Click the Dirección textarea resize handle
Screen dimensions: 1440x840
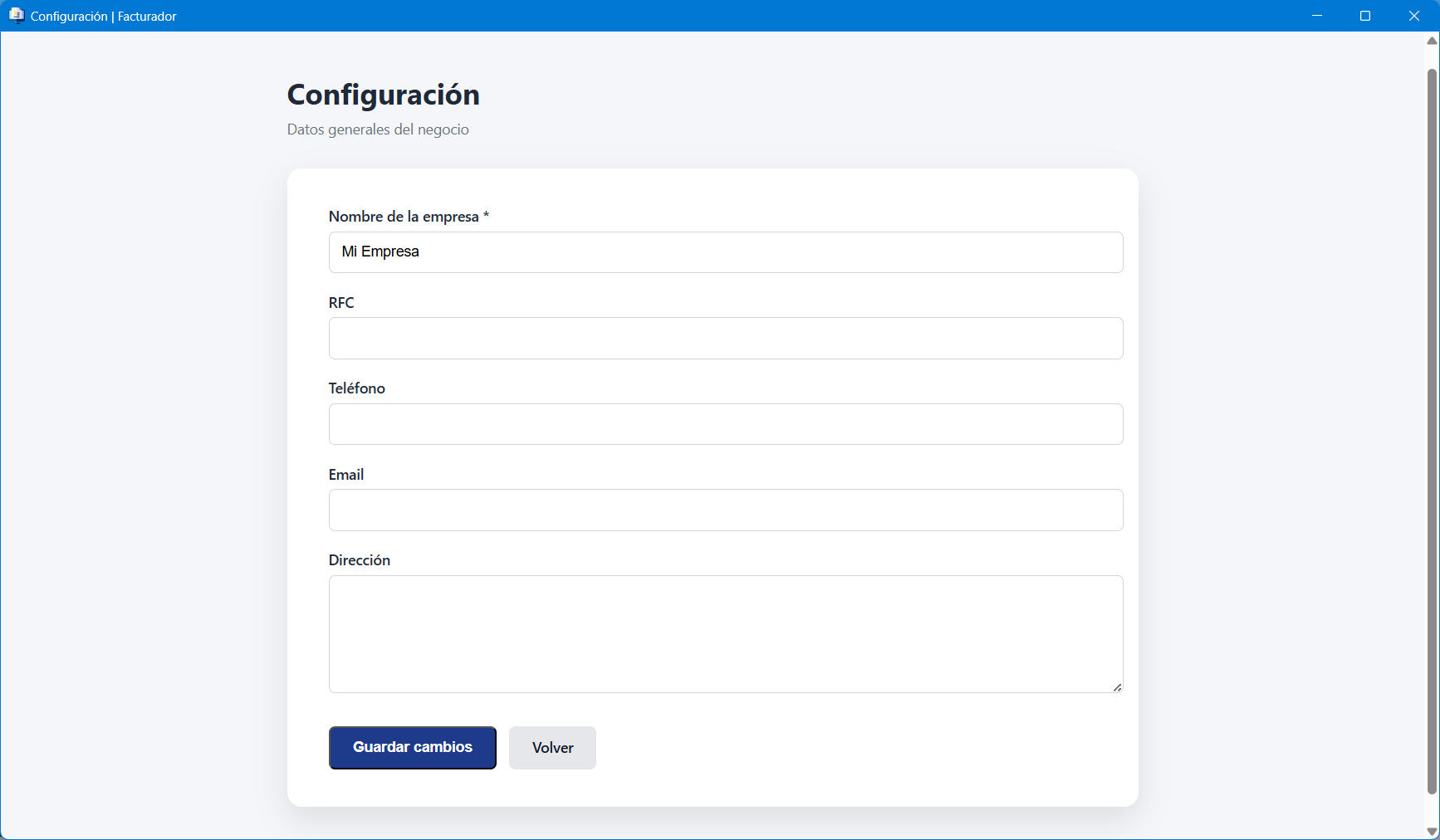(1117, 687)
